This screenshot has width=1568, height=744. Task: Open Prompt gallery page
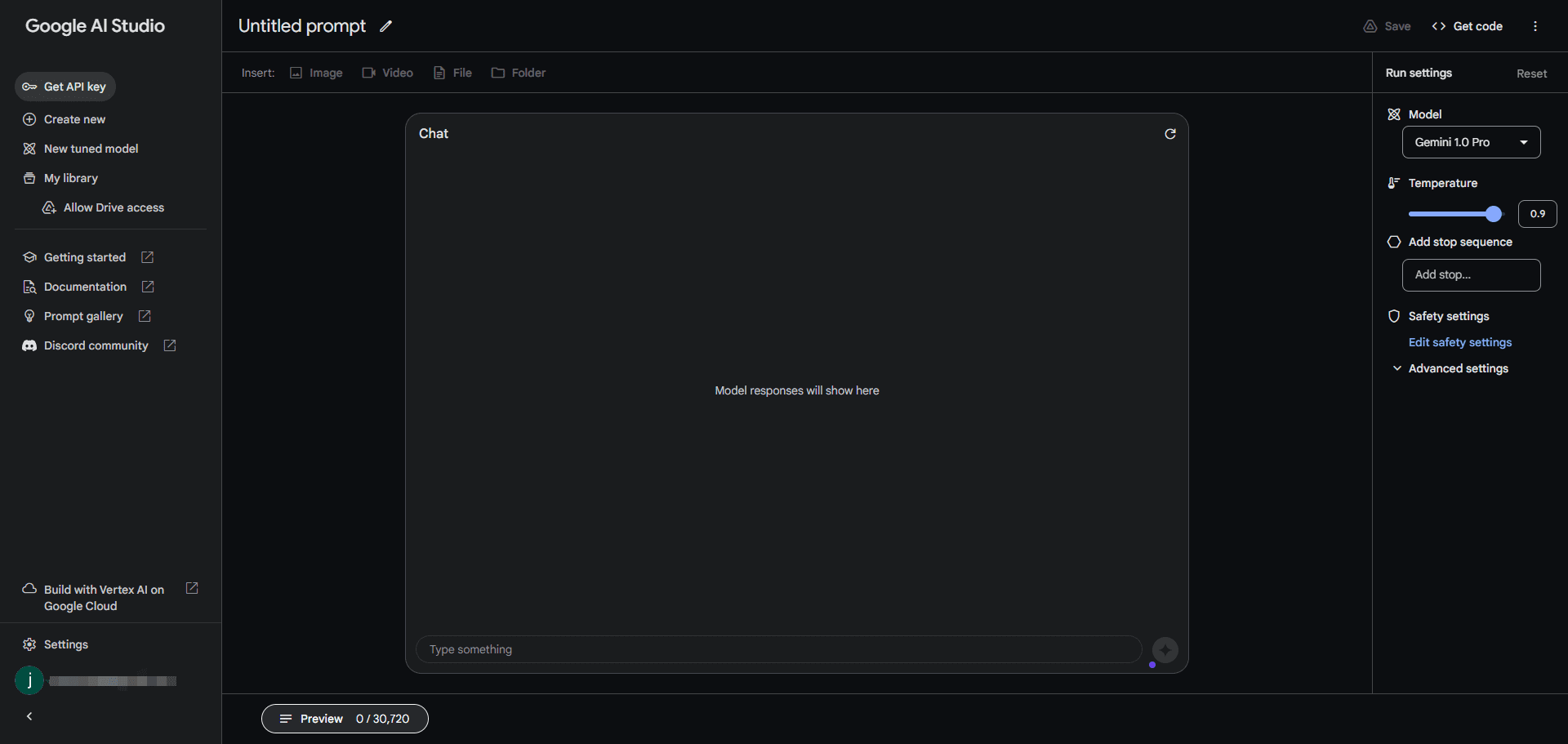click(83, 316)
